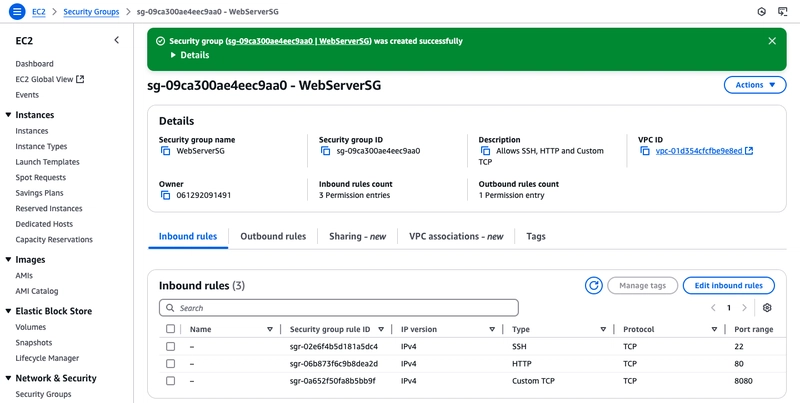Collapse the Instances section in the sidebar
800x403 pixels.
[x=8, y=115]
